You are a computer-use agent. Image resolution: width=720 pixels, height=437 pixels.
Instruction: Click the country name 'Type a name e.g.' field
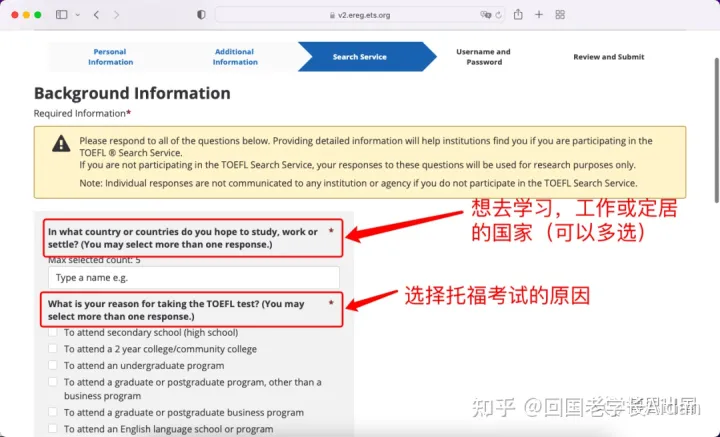194,278
